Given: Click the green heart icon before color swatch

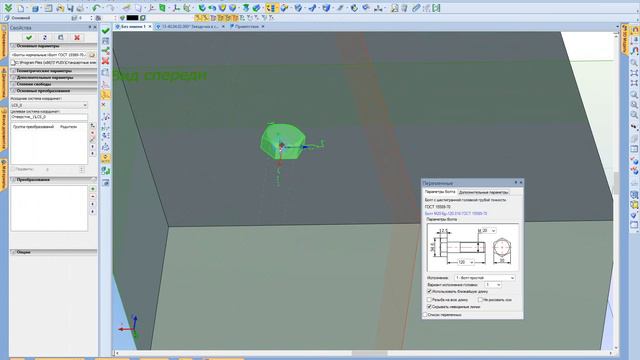Looking at the screenshot, I should coord(122,18).
